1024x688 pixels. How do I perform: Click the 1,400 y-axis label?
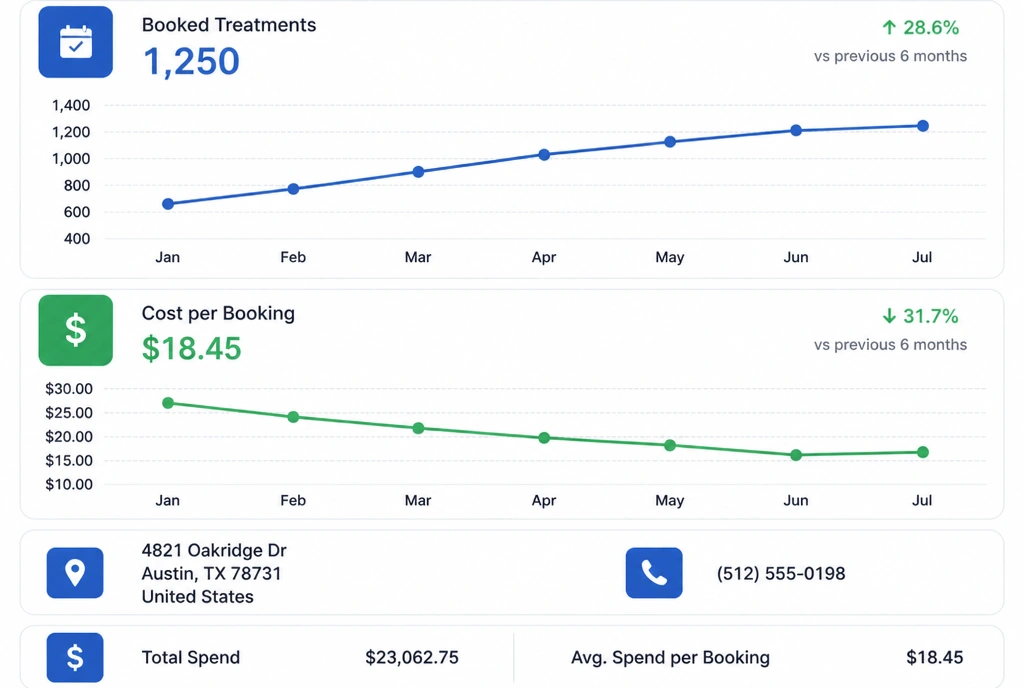(x=71, y=105)
